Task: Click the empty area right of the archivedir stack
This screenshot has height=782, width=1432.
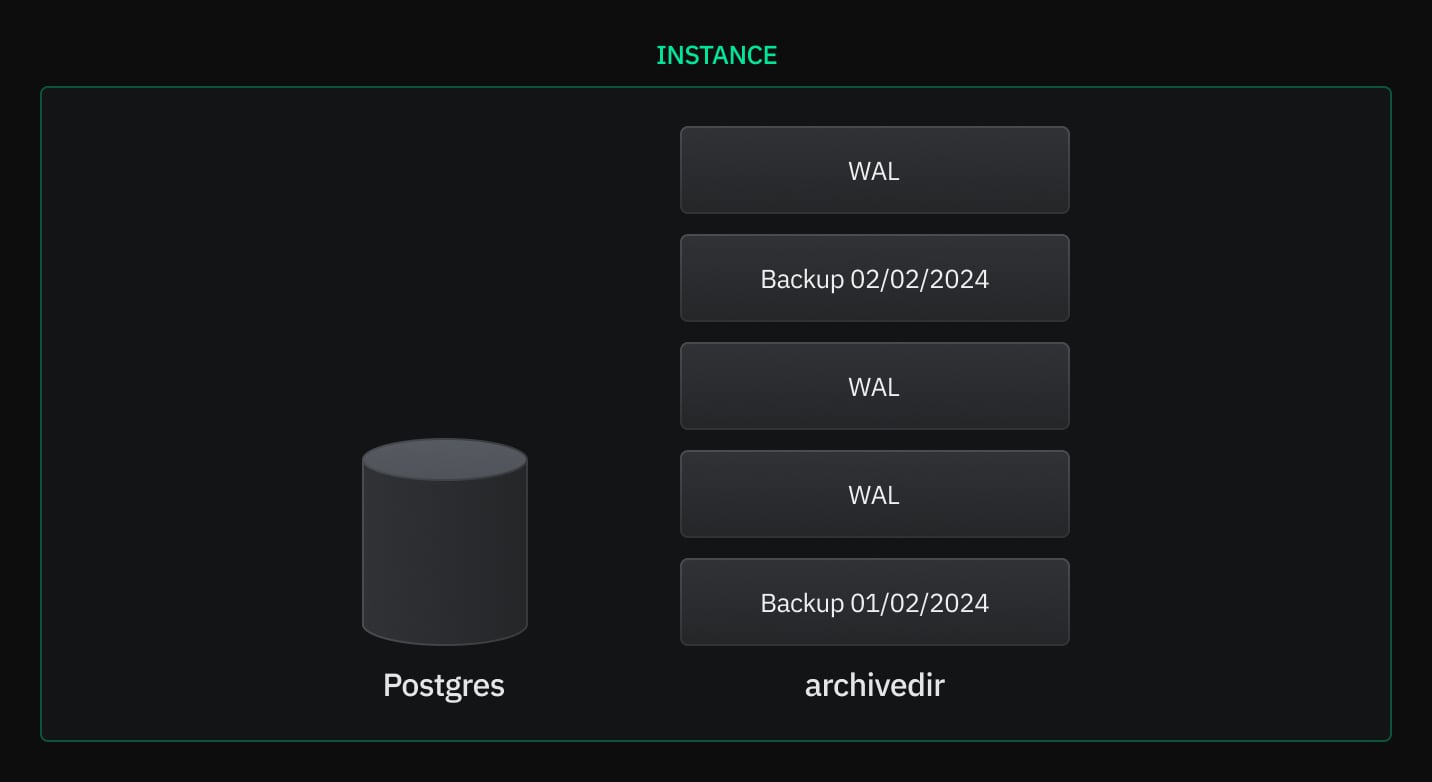Action: (1230, 400)
